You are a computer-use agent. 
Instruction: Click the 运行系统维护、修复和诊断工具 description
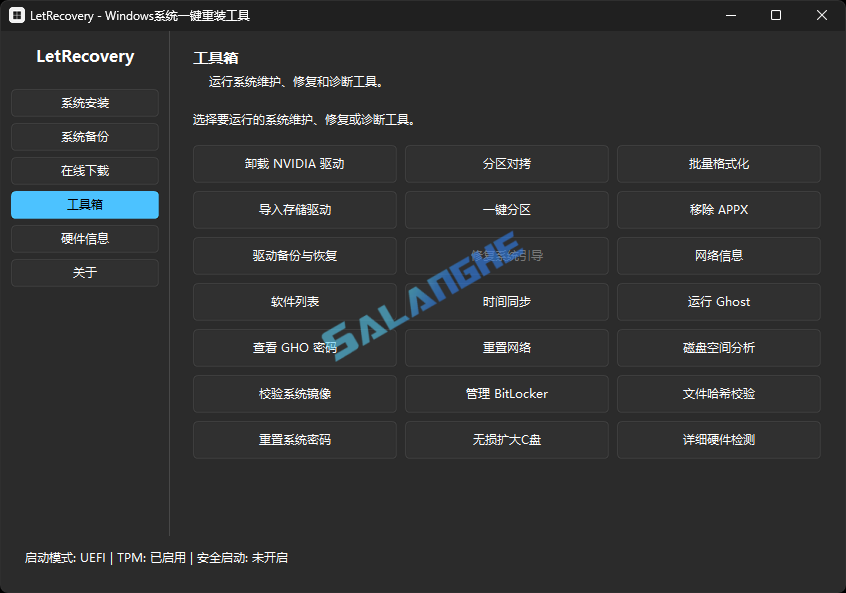point(296,82)
